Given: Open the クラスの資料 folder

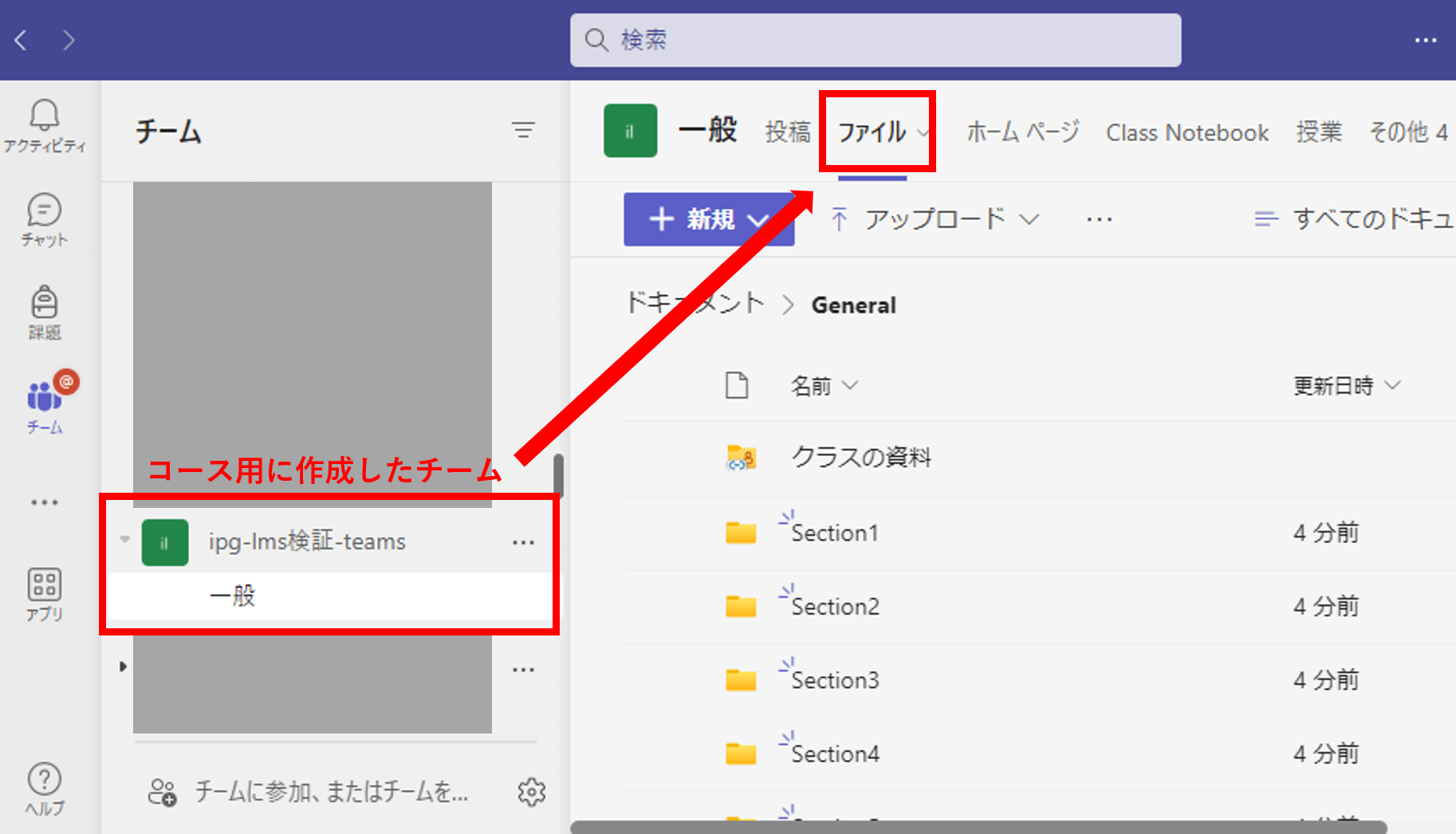Looking at the screenshot, I should coord(861,458).
